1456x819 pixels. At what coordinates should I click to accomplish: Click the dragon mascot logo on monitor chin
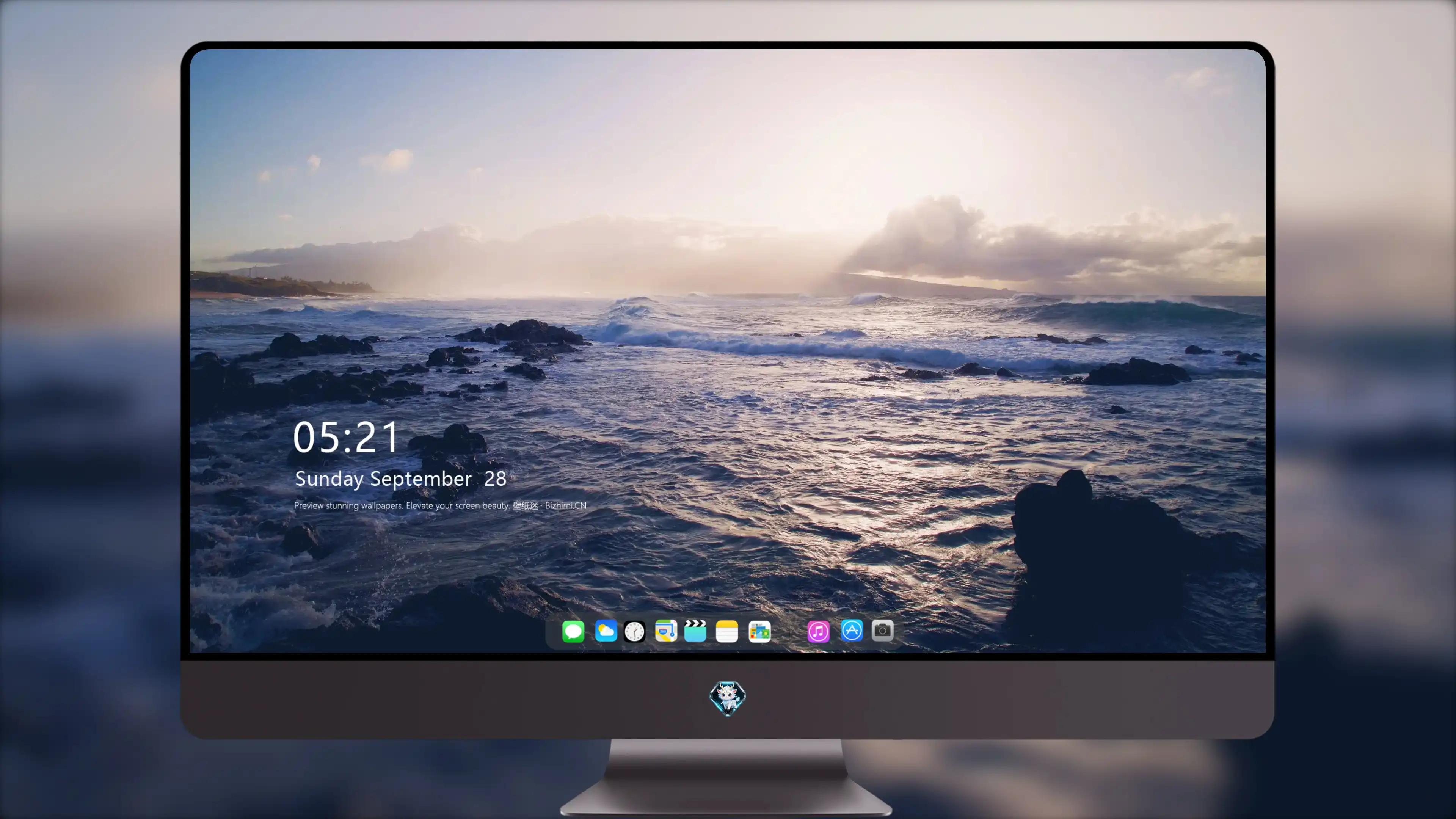(728, 698)
